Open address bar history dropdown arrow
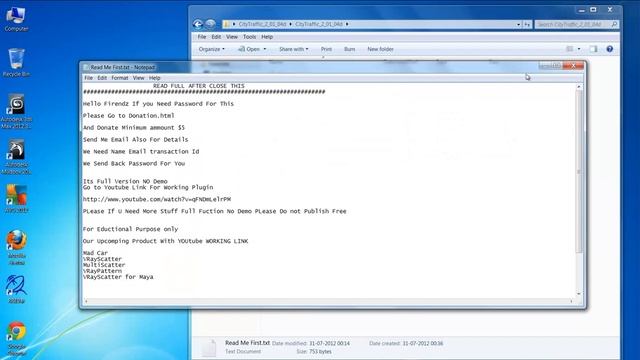 (518, 24)
